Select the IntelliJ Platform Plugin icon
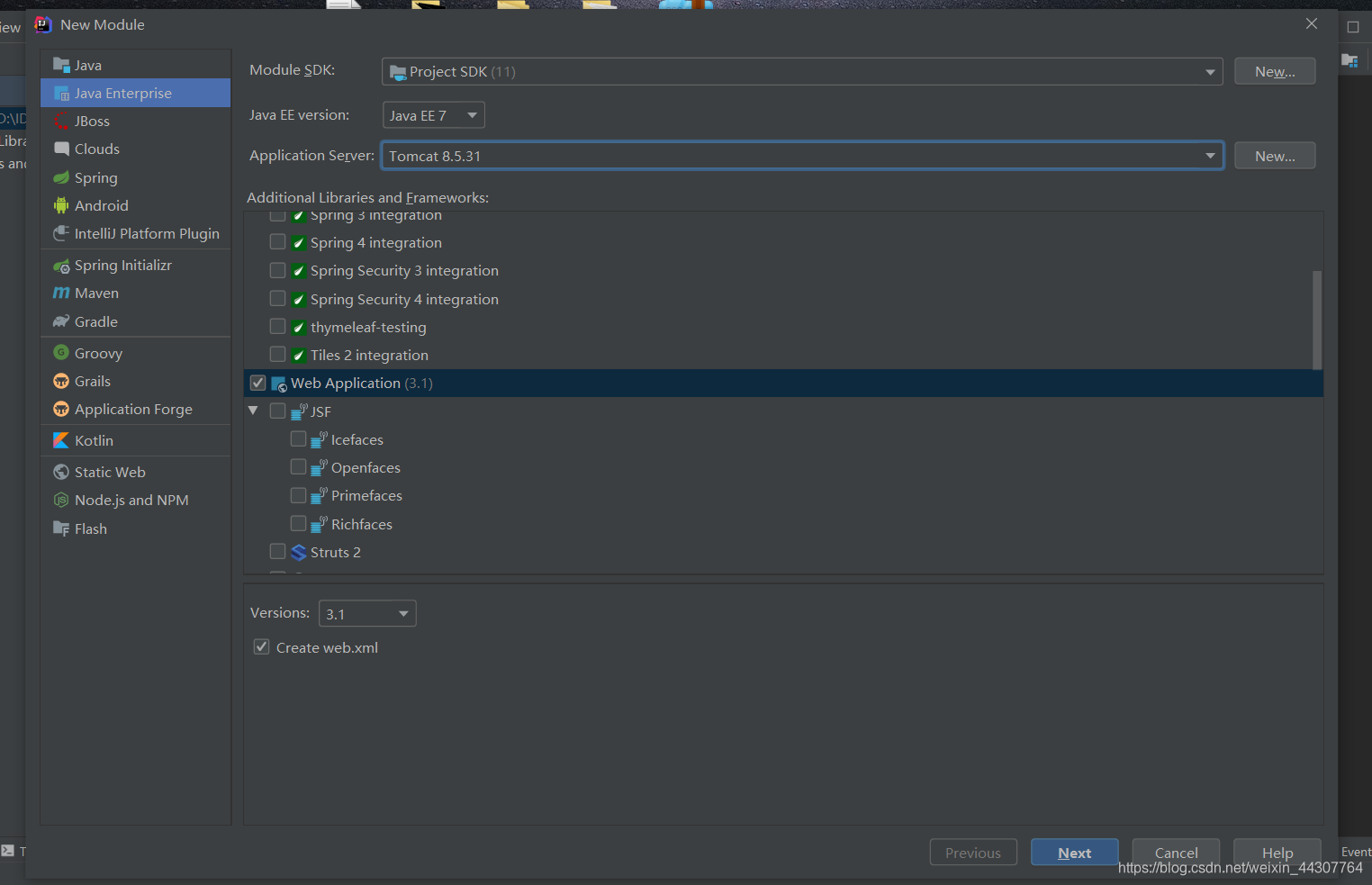Image resolution: width=1372 pixels, height=885 pixels. 61,233
